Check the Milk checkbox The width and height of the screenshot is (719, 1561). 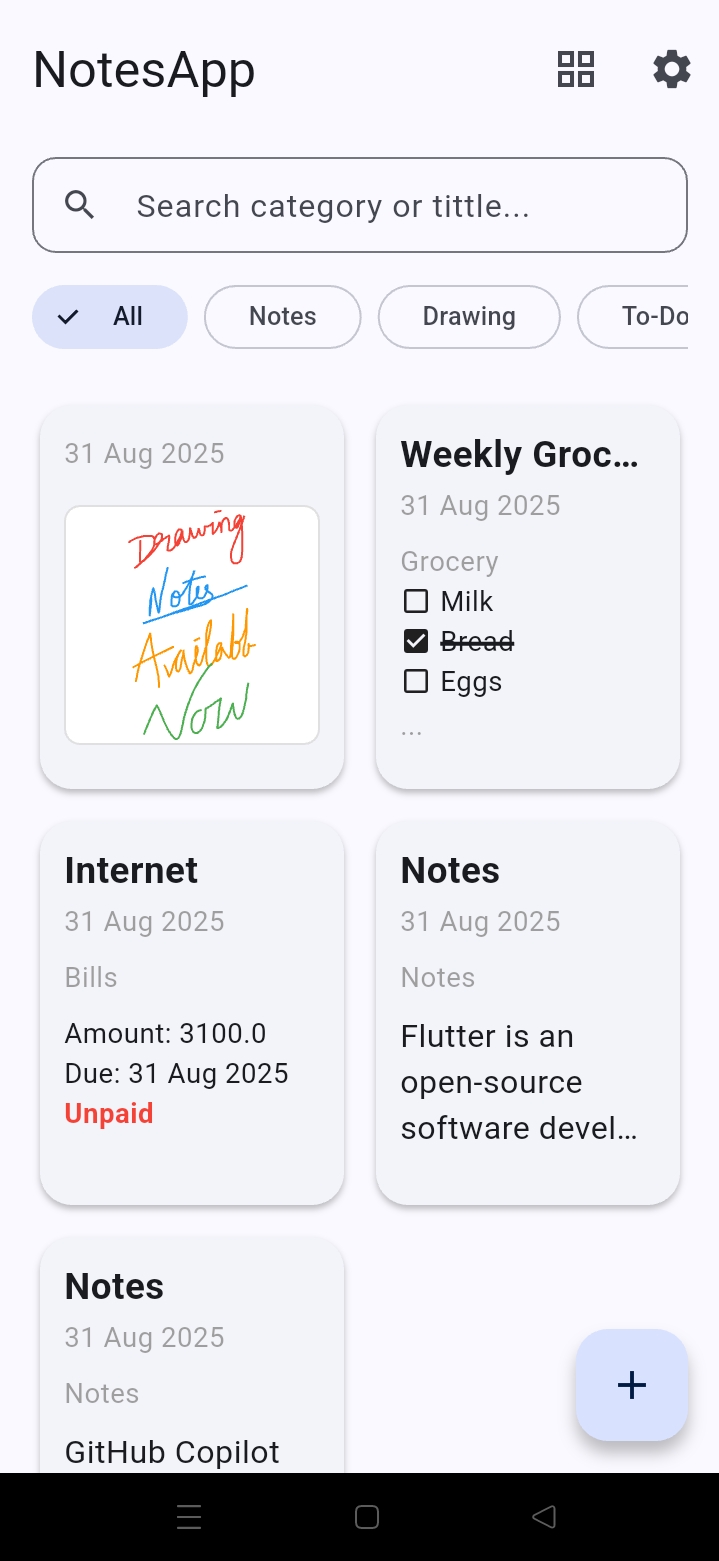[415, 601]
